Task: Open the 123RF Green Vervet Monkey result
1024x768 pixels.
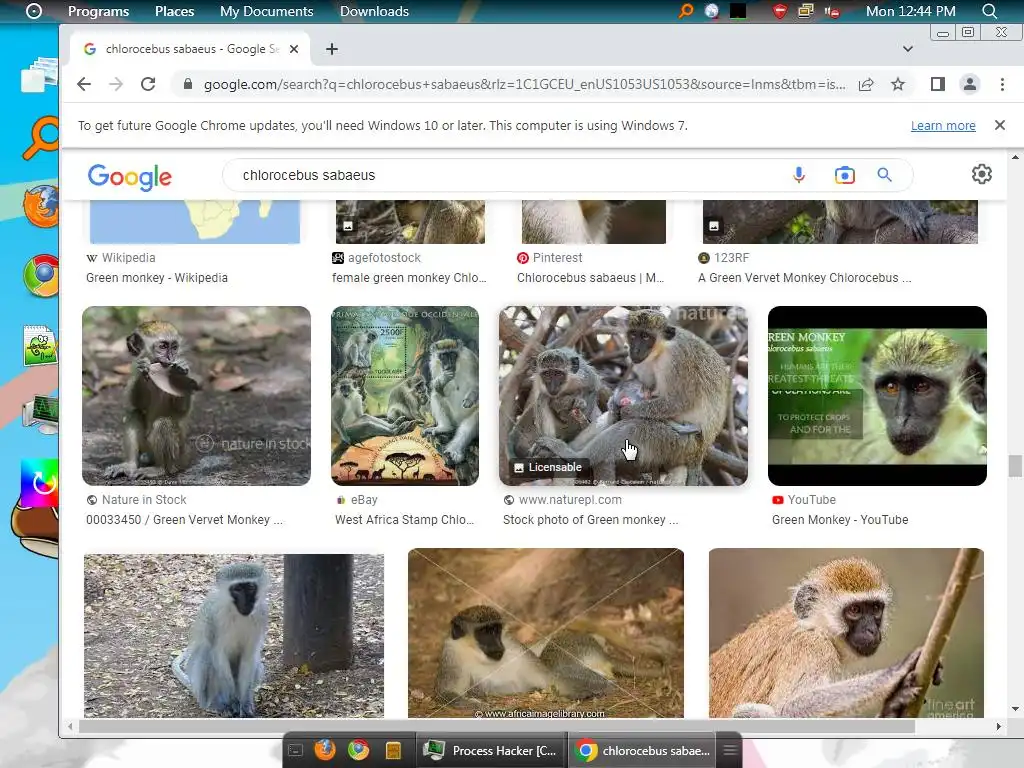Action: point(805,278)
